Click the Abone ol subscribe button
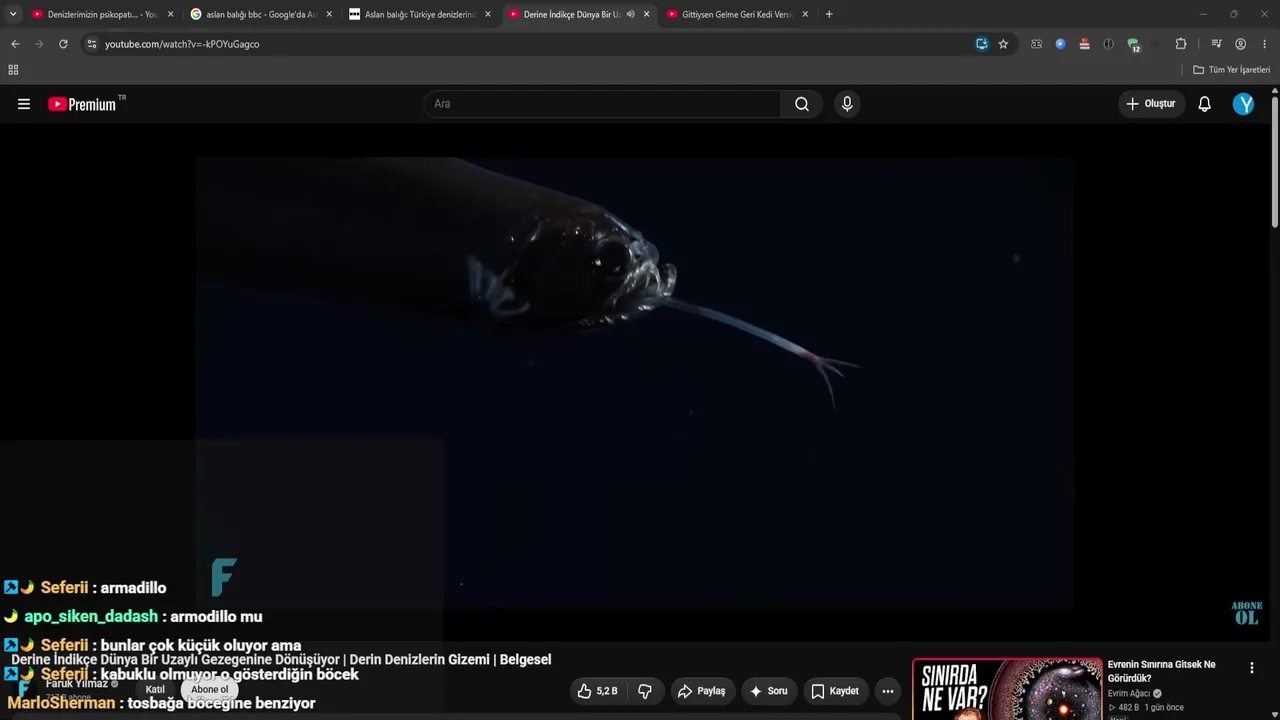Screen dimensions: 1280x720 pos(210,689)
